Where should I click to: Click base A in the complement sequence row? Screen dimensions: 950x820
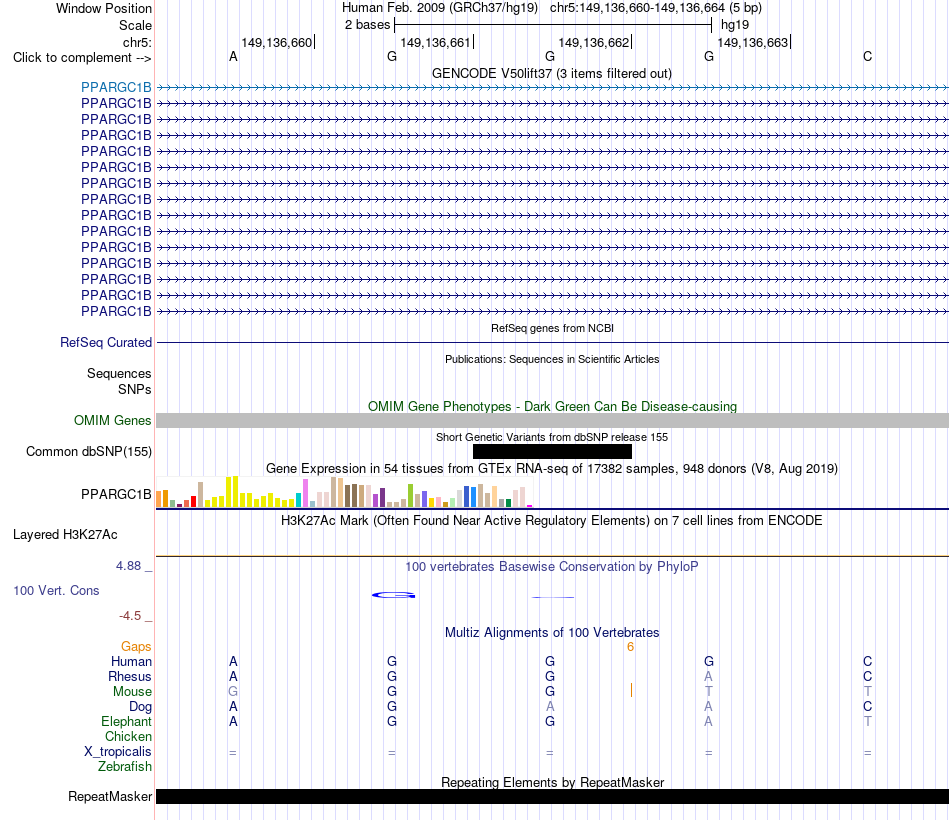233,56
